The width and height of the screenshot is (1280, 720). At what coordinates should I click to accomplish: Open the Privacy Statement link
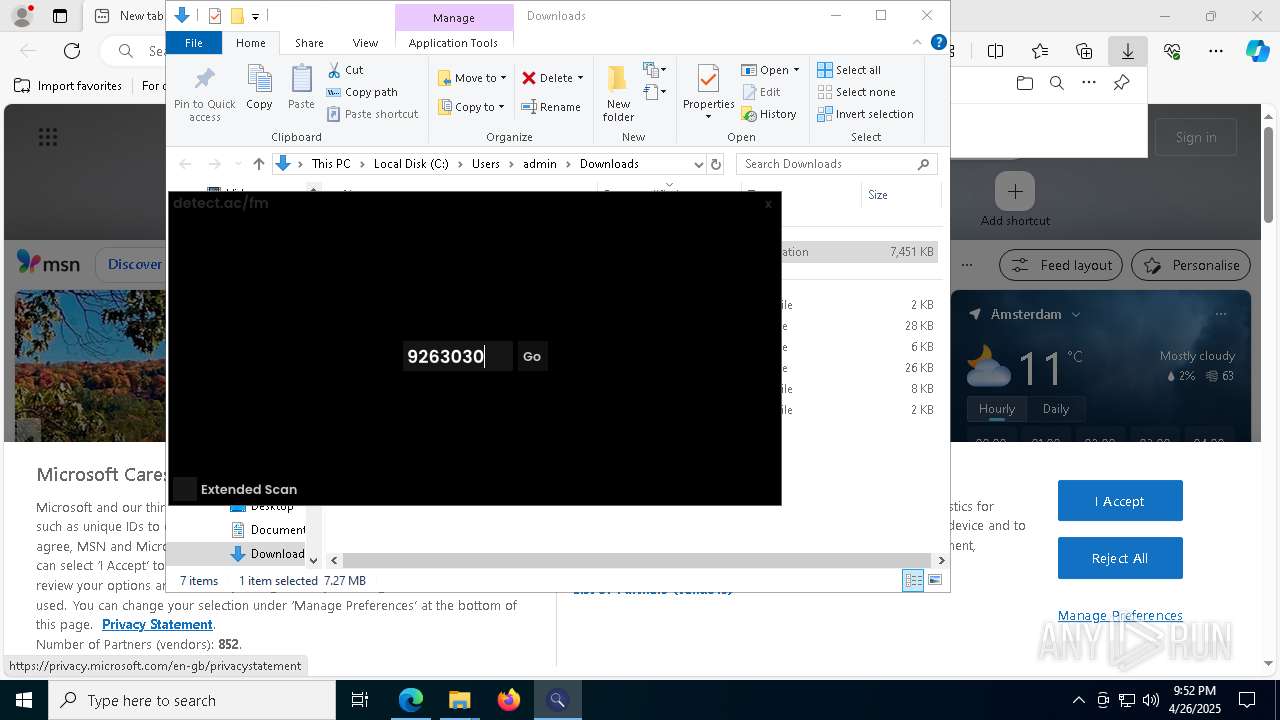tap(157, 624)
